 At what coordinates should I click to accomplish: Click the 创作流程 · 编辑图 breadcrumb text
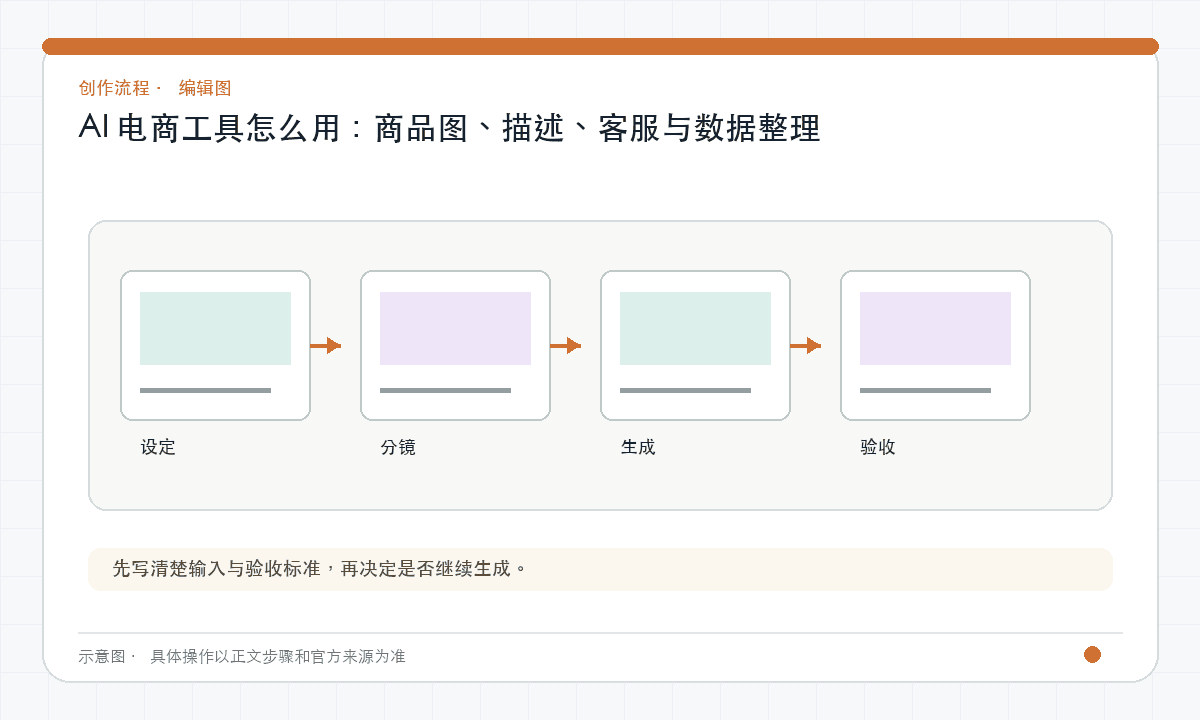pyautogui.click(x=155, y=88)
